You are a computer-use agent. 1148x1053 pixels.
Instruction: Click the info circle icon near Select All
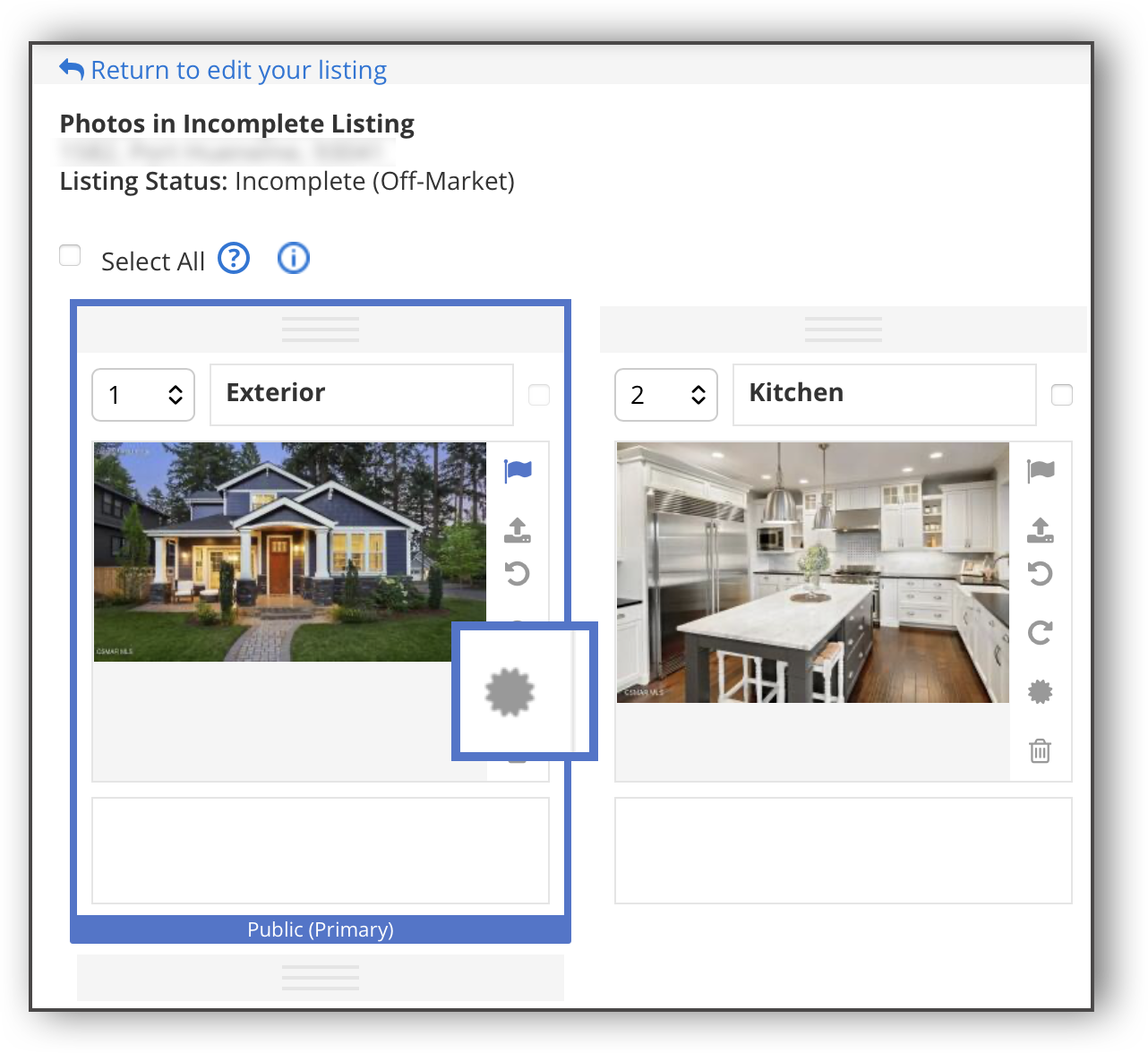pos(294,259)
